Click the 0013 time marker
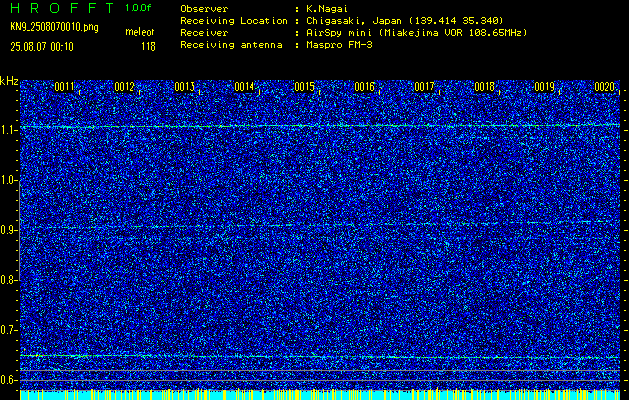Image resolution: width=629 pixels, height=400 pixels. (185, 87)
